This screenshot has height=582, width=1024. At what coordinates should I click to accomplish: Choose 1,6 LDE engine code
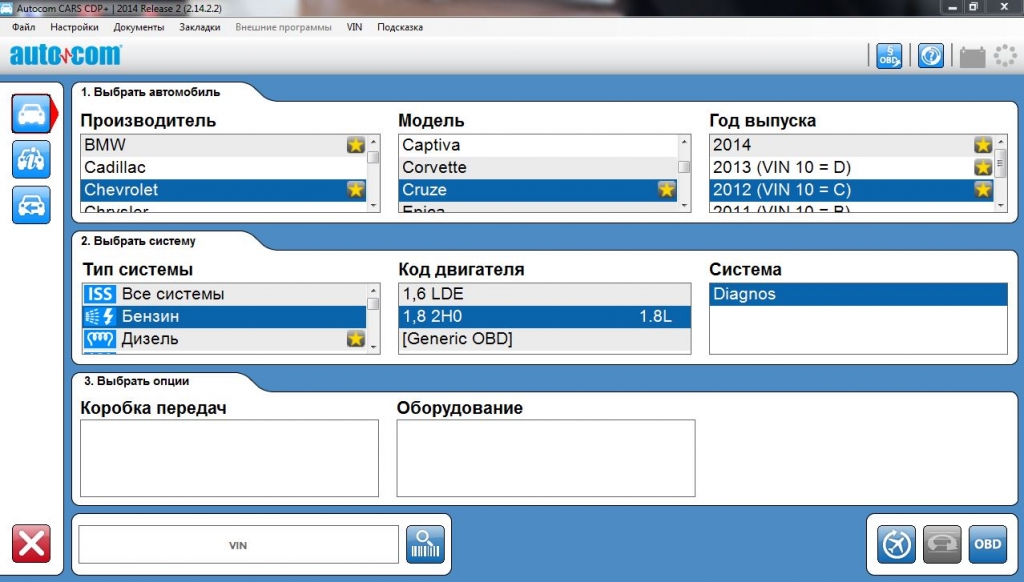click(432, 294)
